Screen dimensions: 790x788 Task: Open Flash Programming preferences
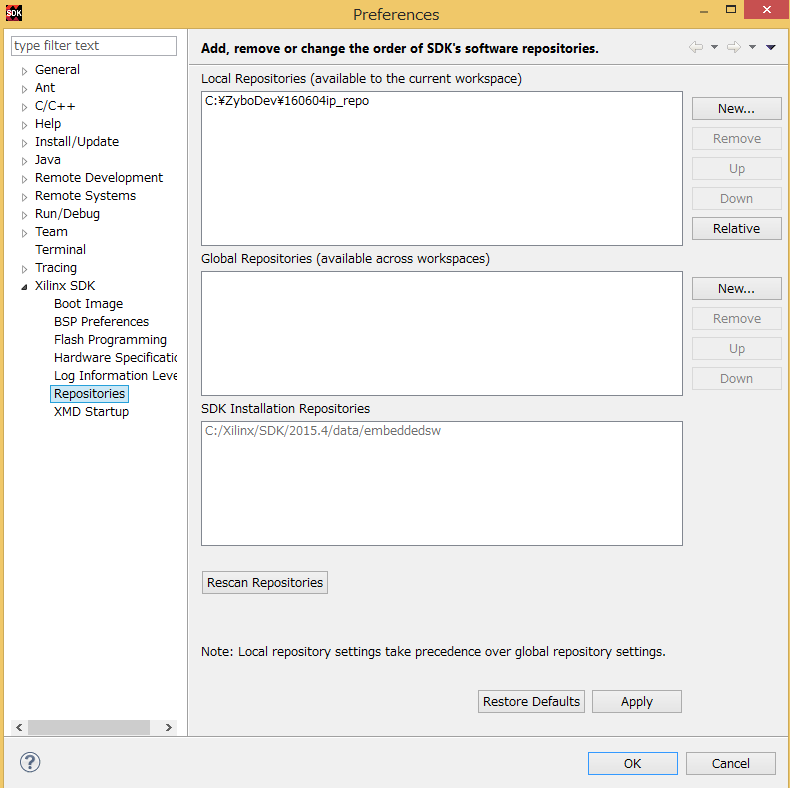110,340
